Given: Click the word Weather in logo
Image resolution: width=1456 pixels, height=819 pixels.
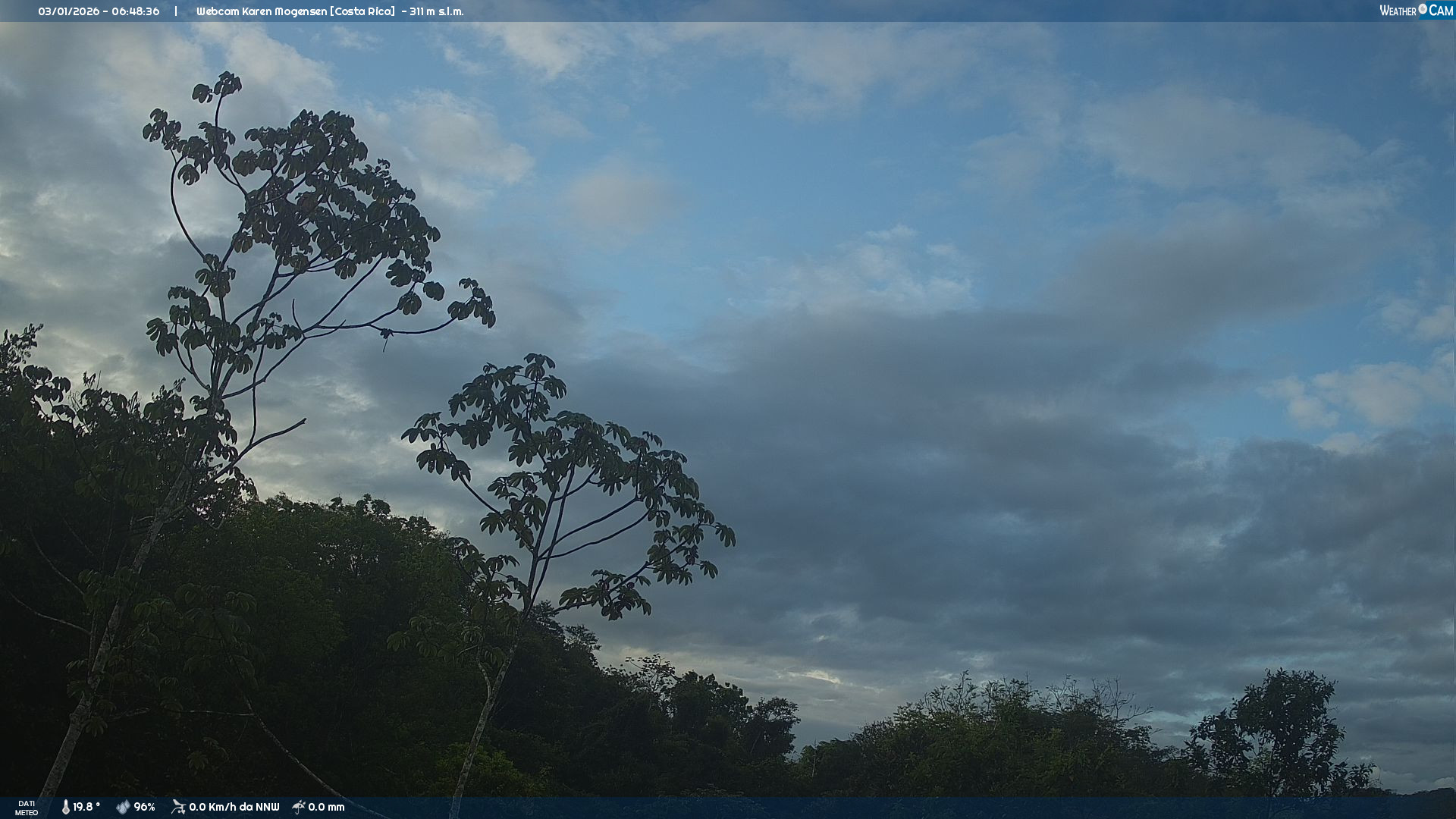Looking at the screenshot, I should [1398, 11].
